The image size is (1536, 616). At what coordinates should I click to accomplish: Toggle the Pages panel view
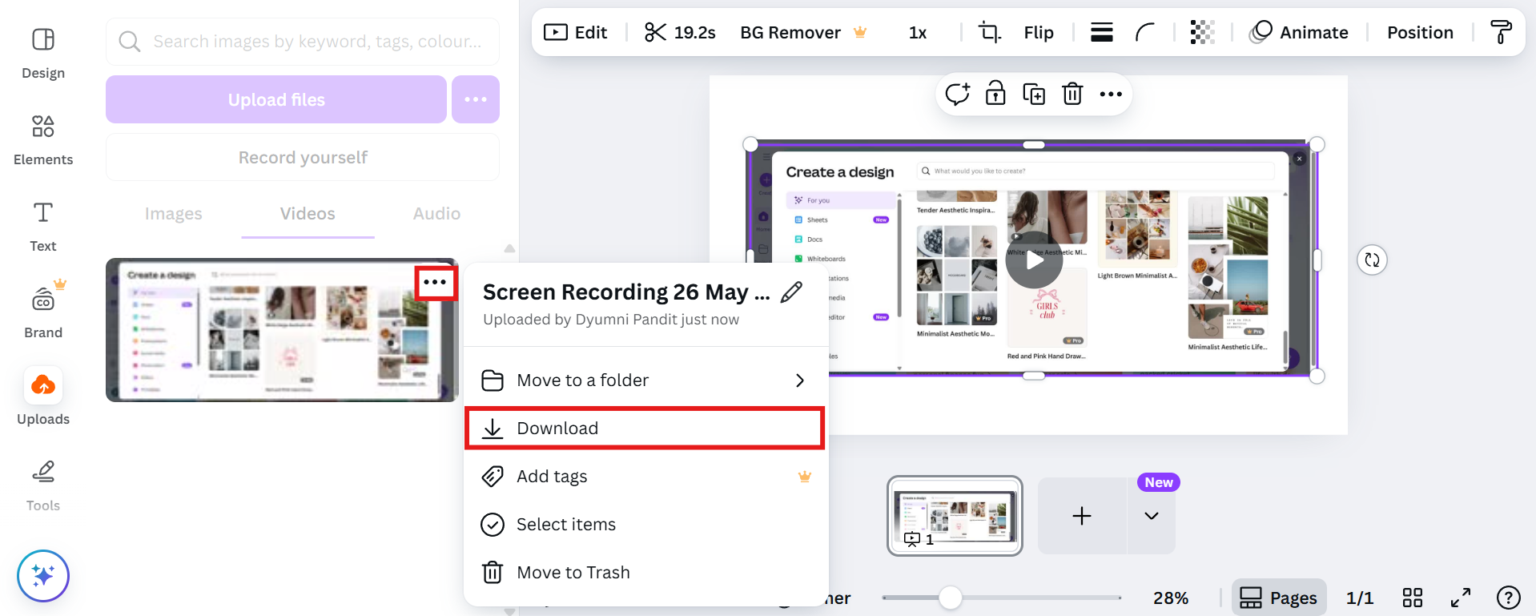[x=1279, y=597]
